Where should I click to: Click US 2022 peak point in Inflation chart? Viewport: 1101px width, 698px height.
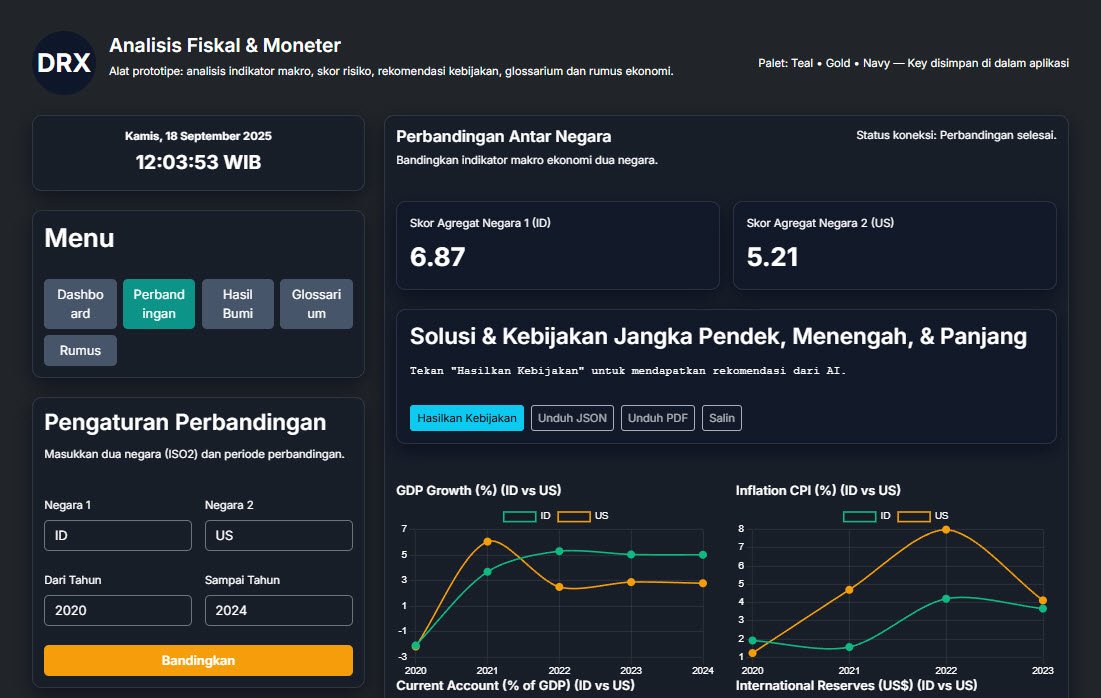[946, 529]
